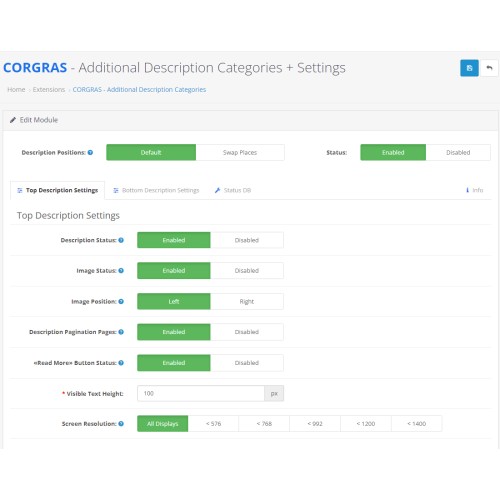The image size is (500, 500).
Task: Click the Visible Text Height input field
Action: [201, 393]
